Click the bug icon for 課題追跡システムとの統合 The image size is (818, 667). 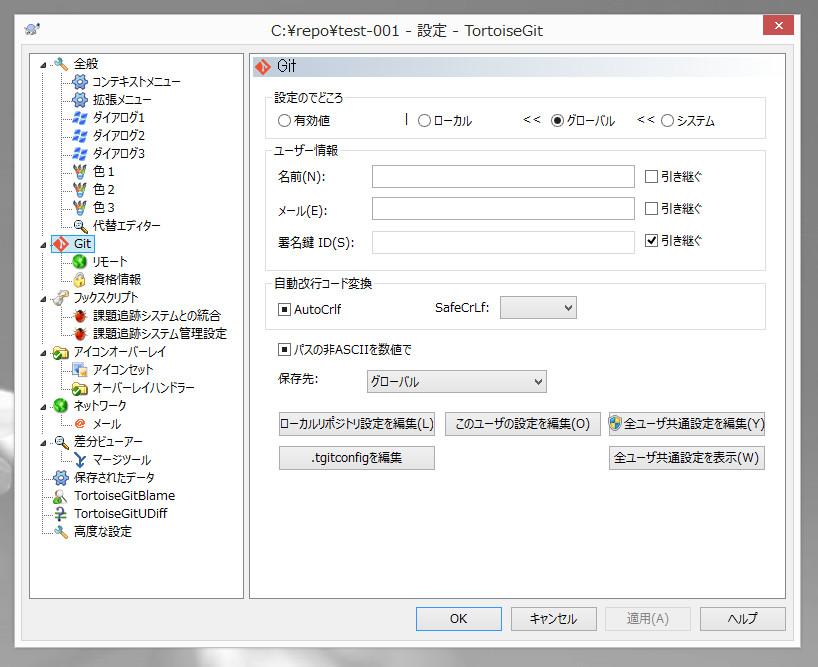coord(79,316)
